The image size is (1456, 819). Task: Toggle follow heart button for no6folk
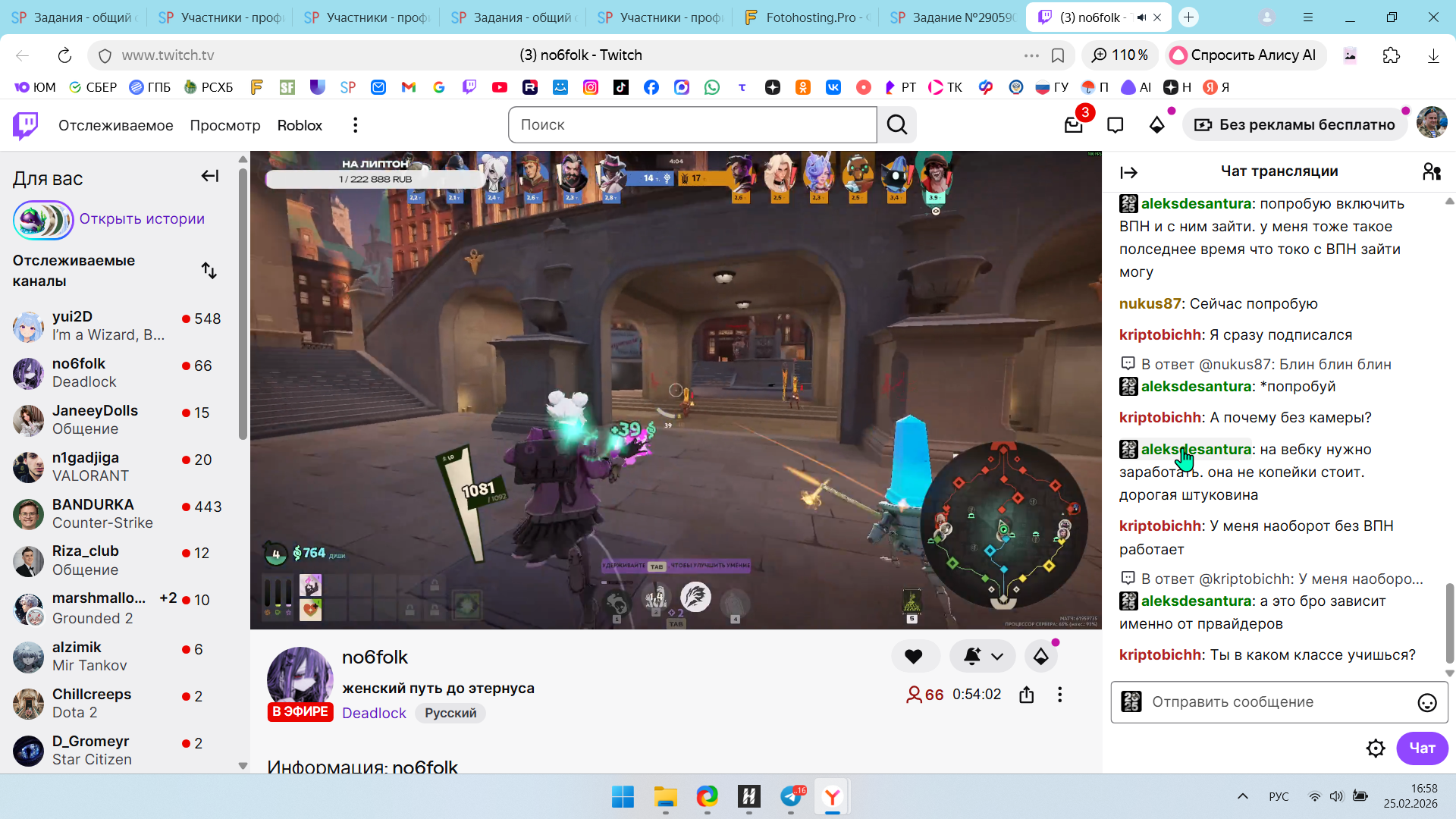(x=914, y=657)
